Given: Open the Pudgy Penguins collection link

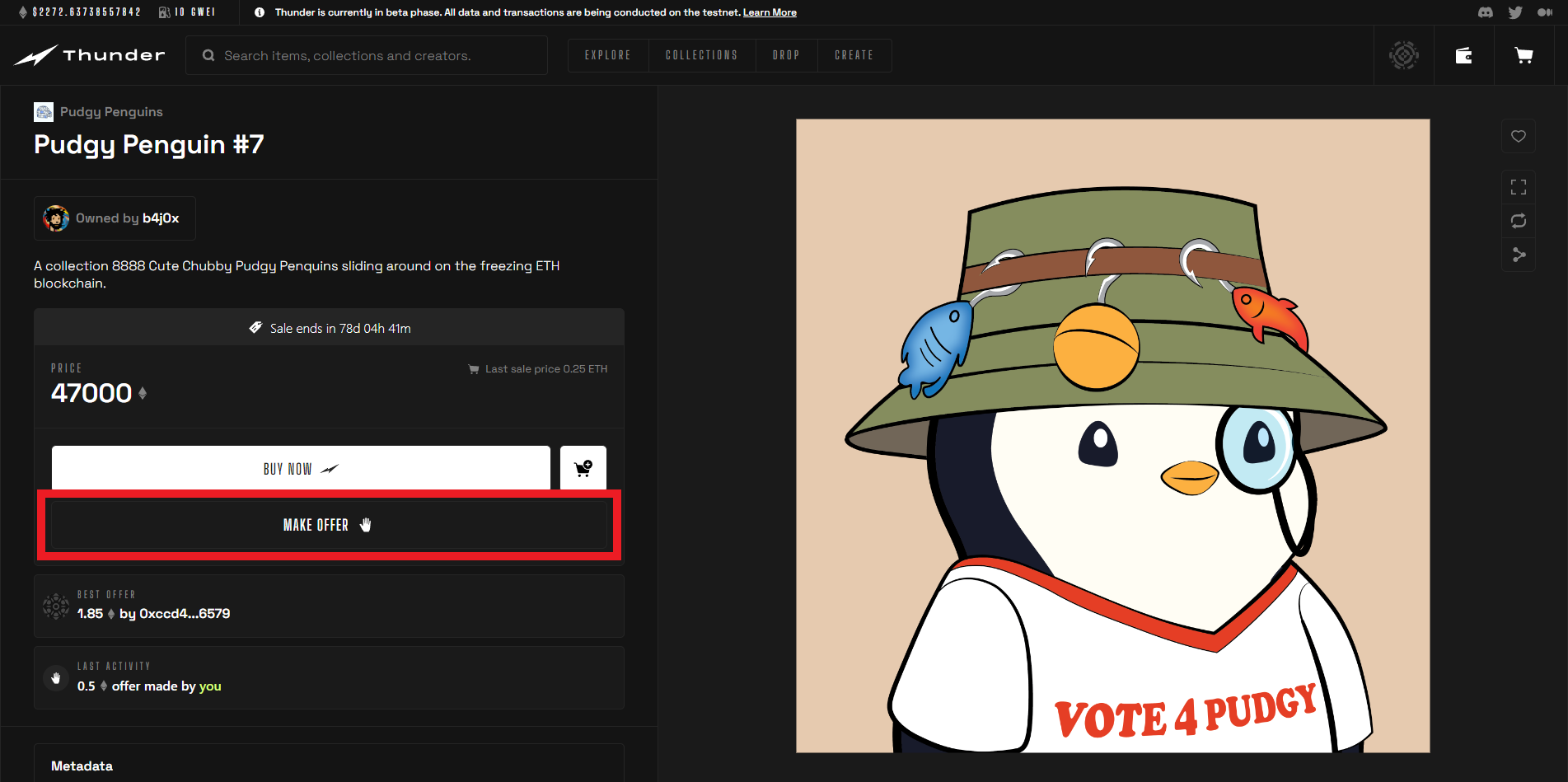Looking at the screenshot, I should pyautogui.click(x=110, y=112).
